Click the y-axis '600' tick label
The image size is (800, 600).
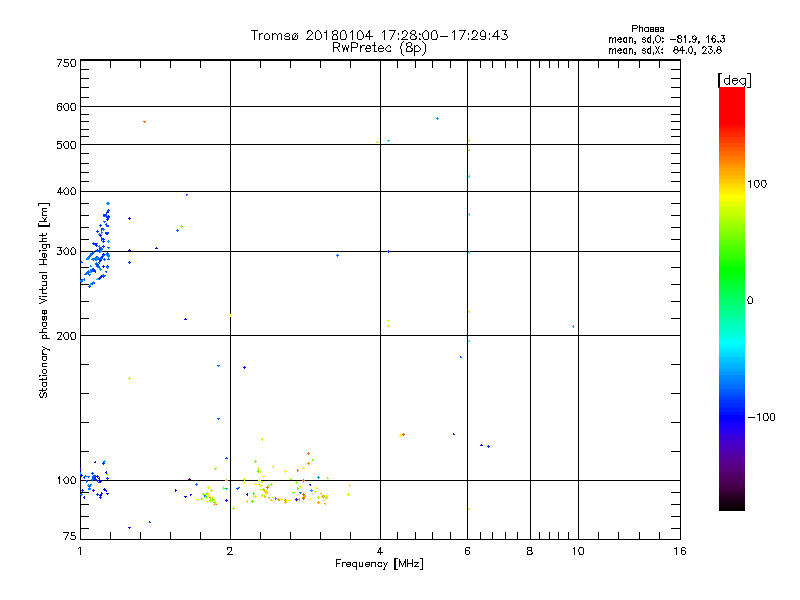66,107
